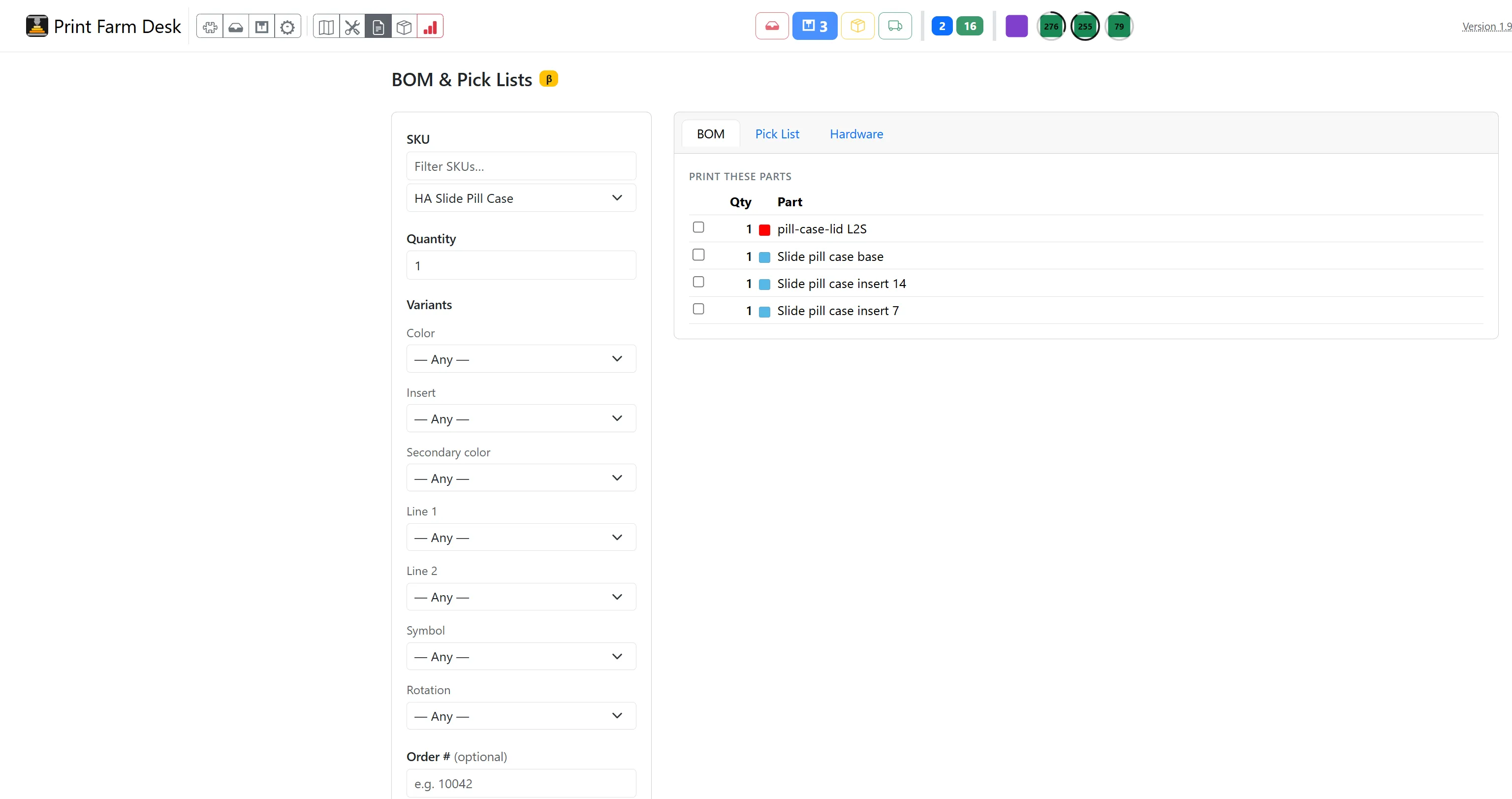Open the package box toolbar icon

(262, 27)
